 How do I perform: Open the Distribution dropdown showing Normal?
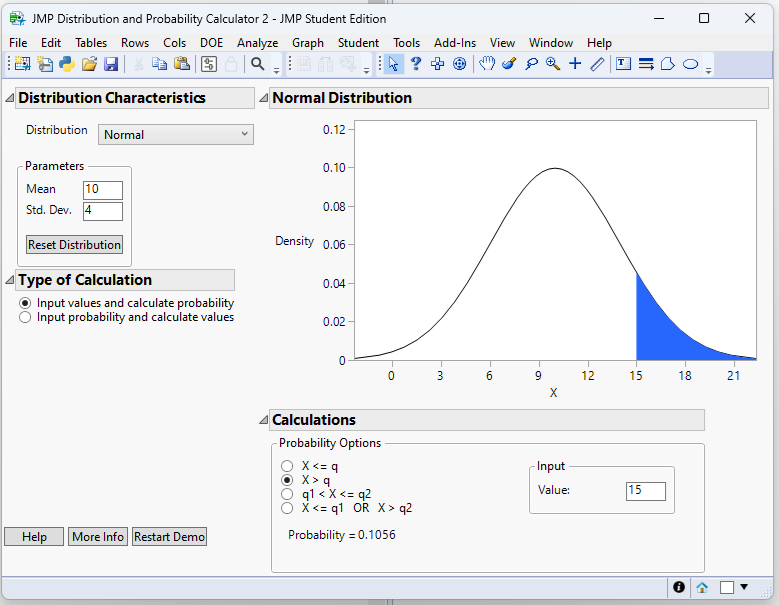pos(176,134)
